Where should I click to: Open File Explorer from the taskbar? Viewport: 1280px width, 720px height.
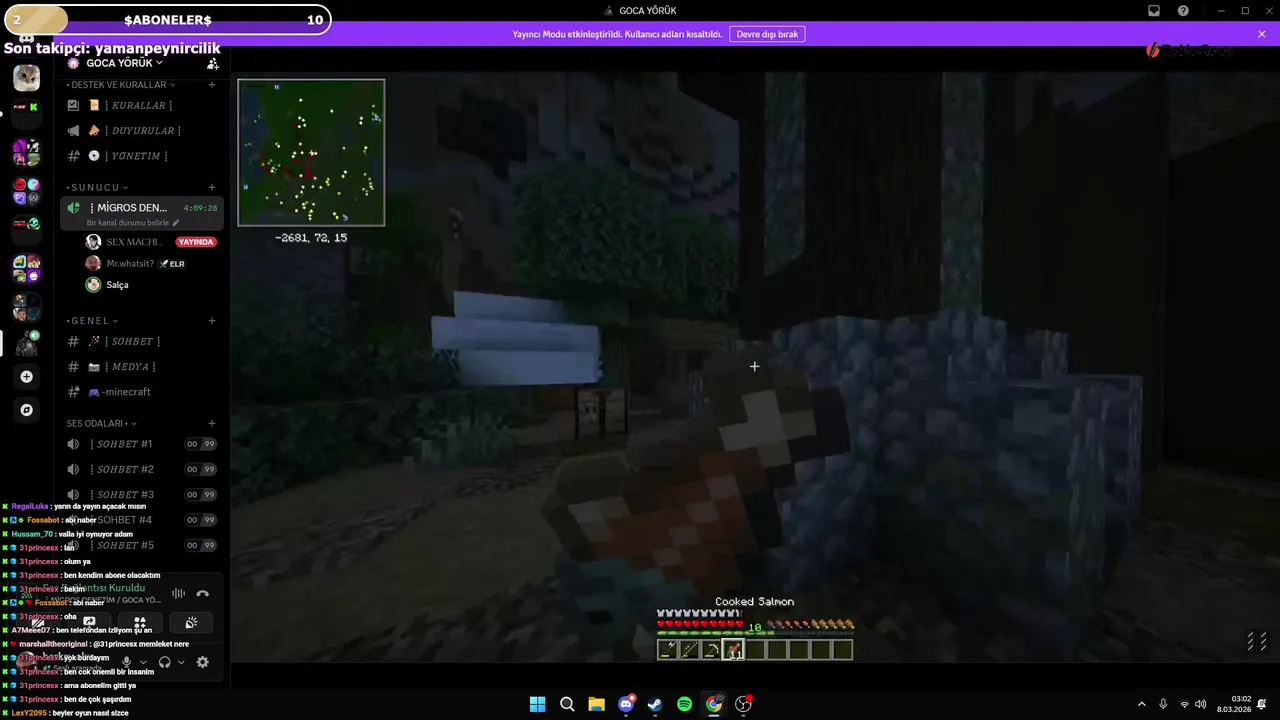point(597,704)
